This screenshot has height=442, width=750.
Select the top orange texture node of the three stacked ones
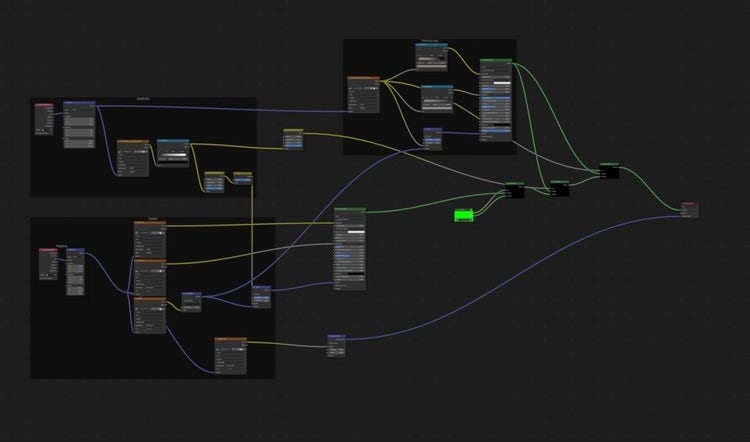(x=150, y=240)
